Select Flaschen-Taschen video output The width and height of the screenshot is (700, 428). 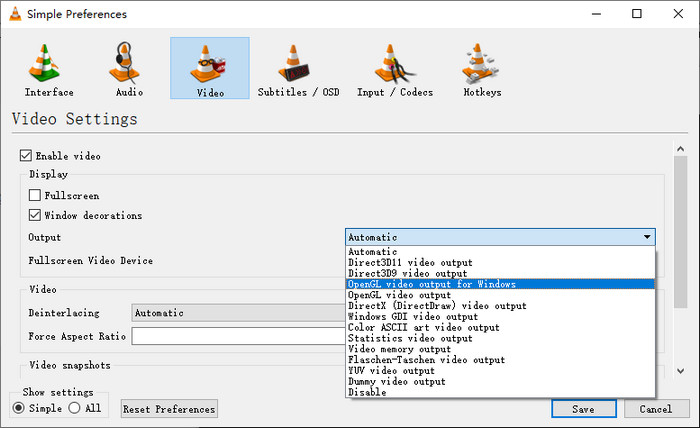click(500, 360)
